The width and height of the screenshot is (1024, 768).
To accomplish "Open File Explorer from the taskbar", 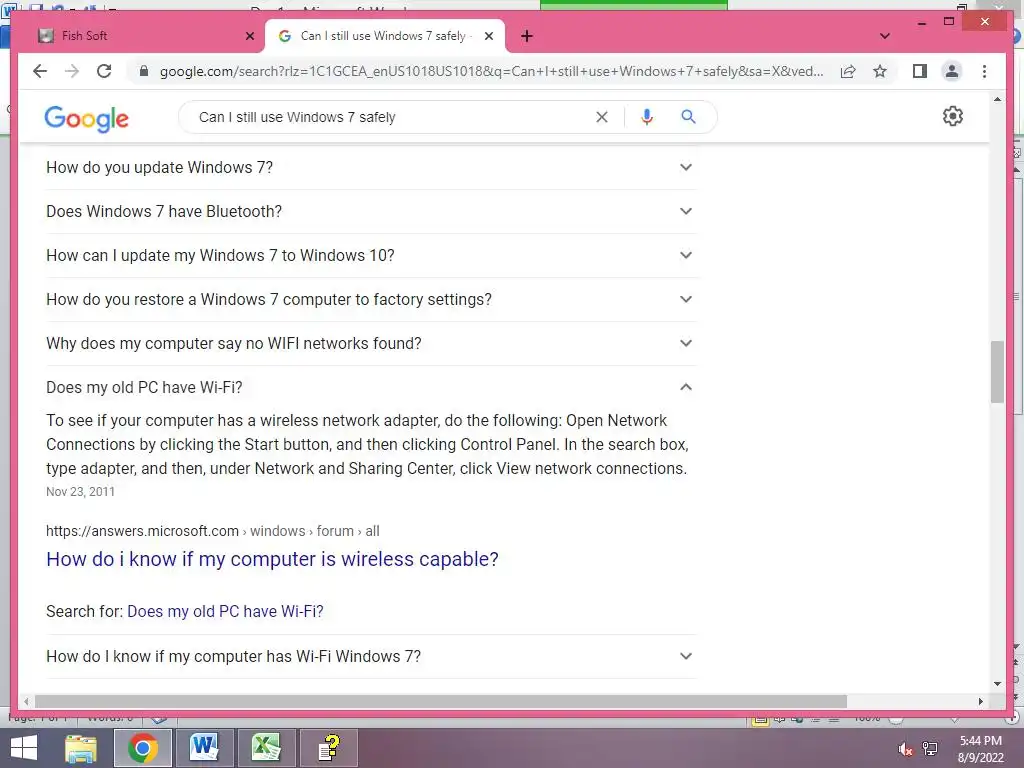I will click(x=81, y=748).
